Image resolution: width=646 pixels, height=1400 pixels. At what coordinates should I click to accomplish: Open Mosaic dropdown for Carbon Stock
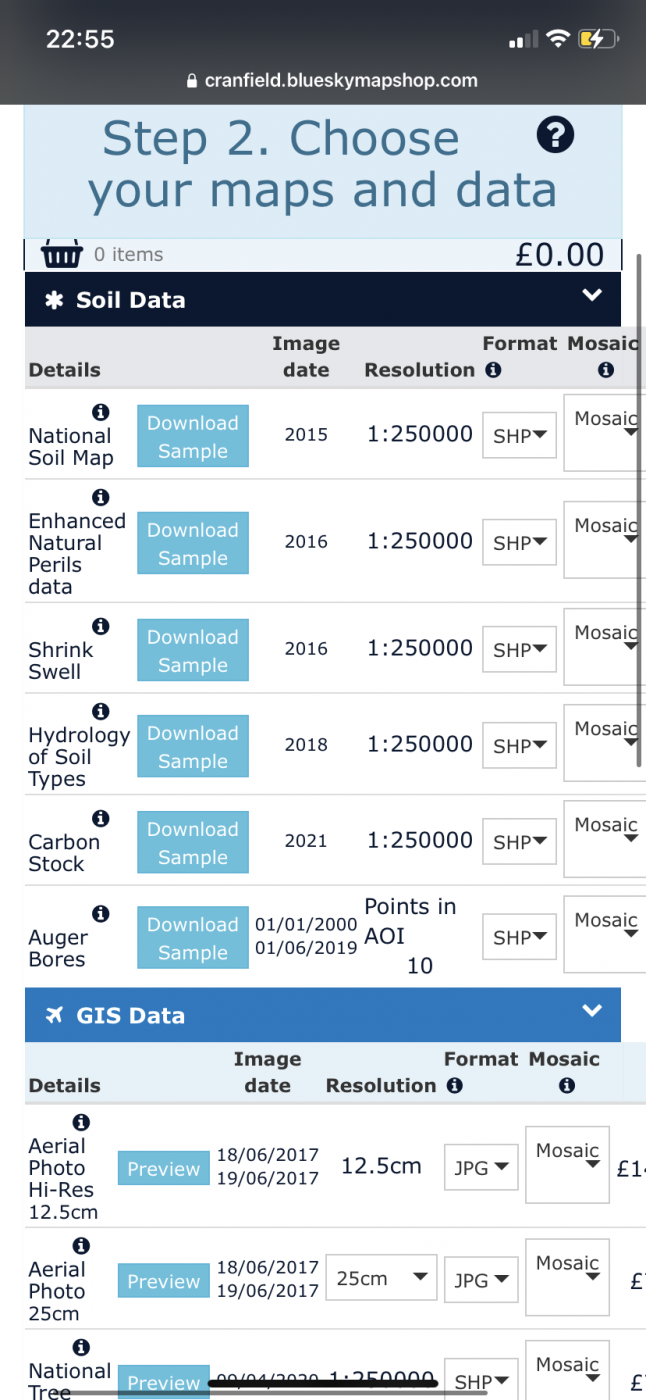coord(606,836)
